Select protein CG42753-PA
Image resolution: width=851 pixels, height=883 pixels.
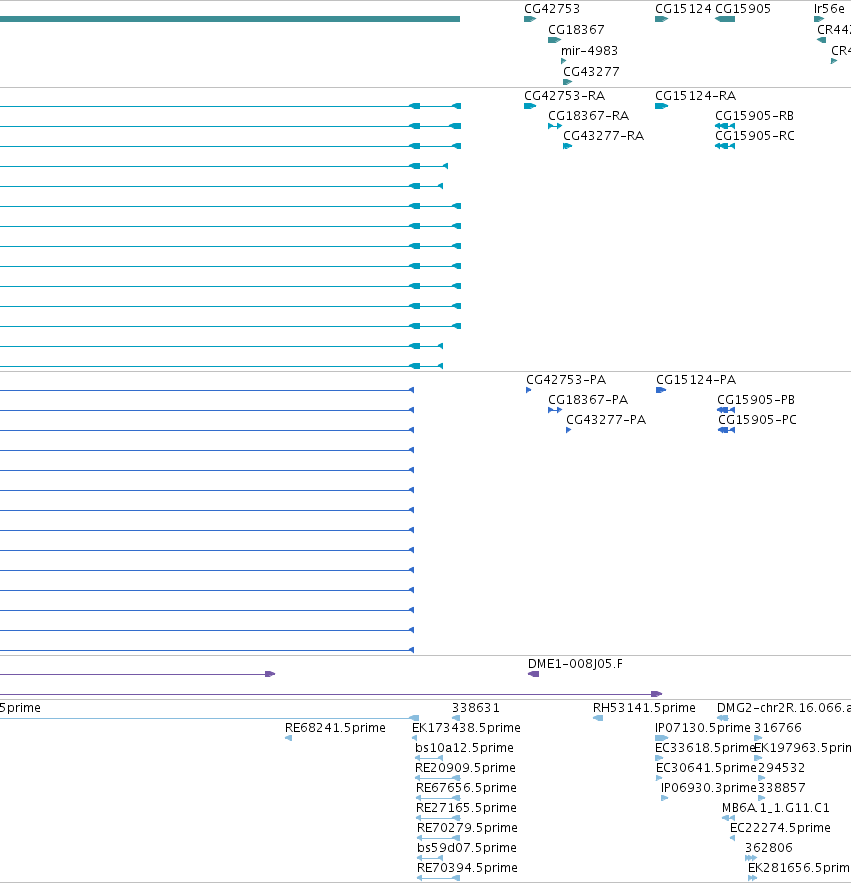pyautogui.click(x=566, y=380)
